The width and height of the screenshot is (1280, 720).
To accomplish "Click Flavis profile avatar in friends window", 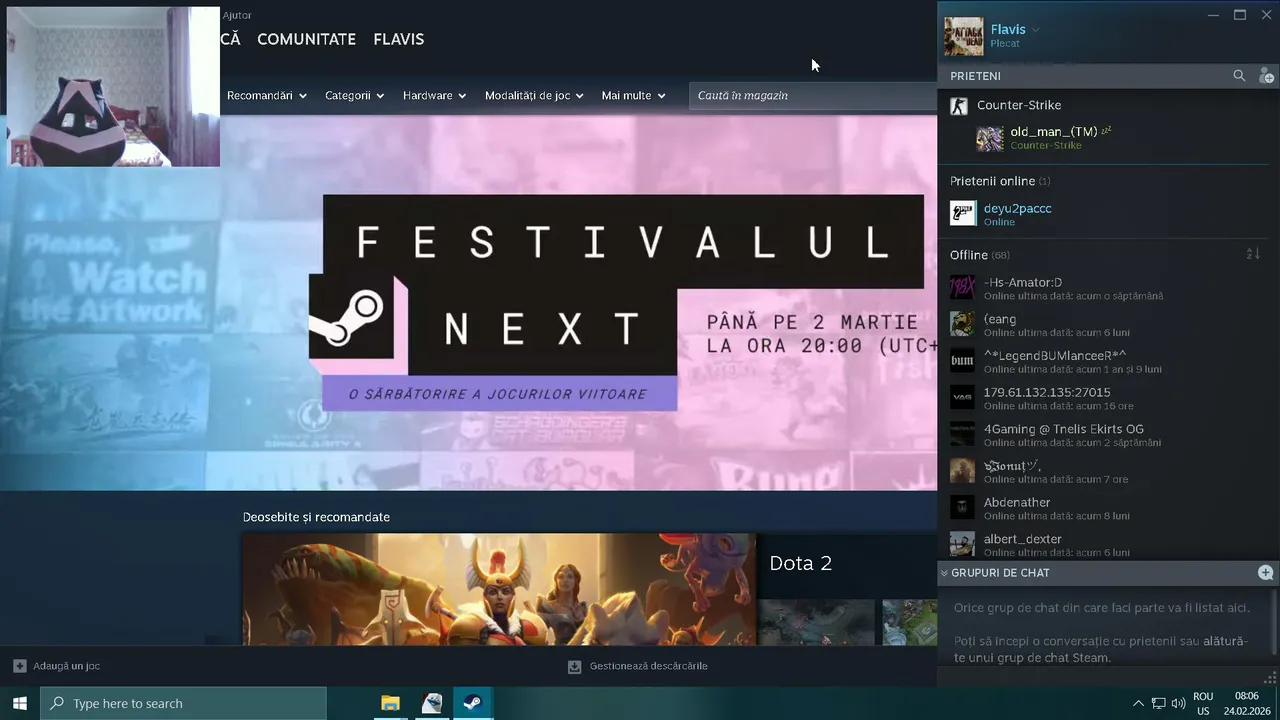I will 964,37.
